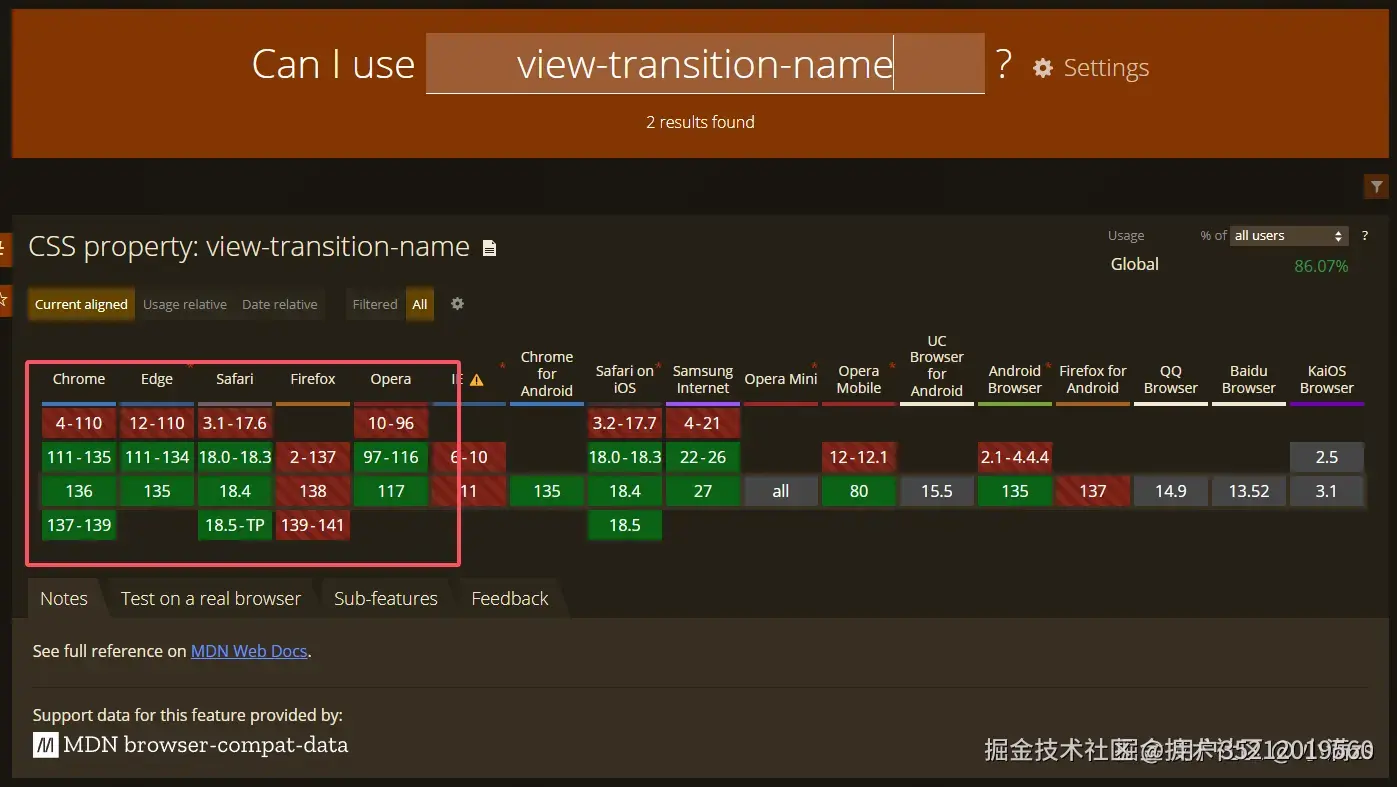Click Opera version cell 10-96

(x=391, y=423)
